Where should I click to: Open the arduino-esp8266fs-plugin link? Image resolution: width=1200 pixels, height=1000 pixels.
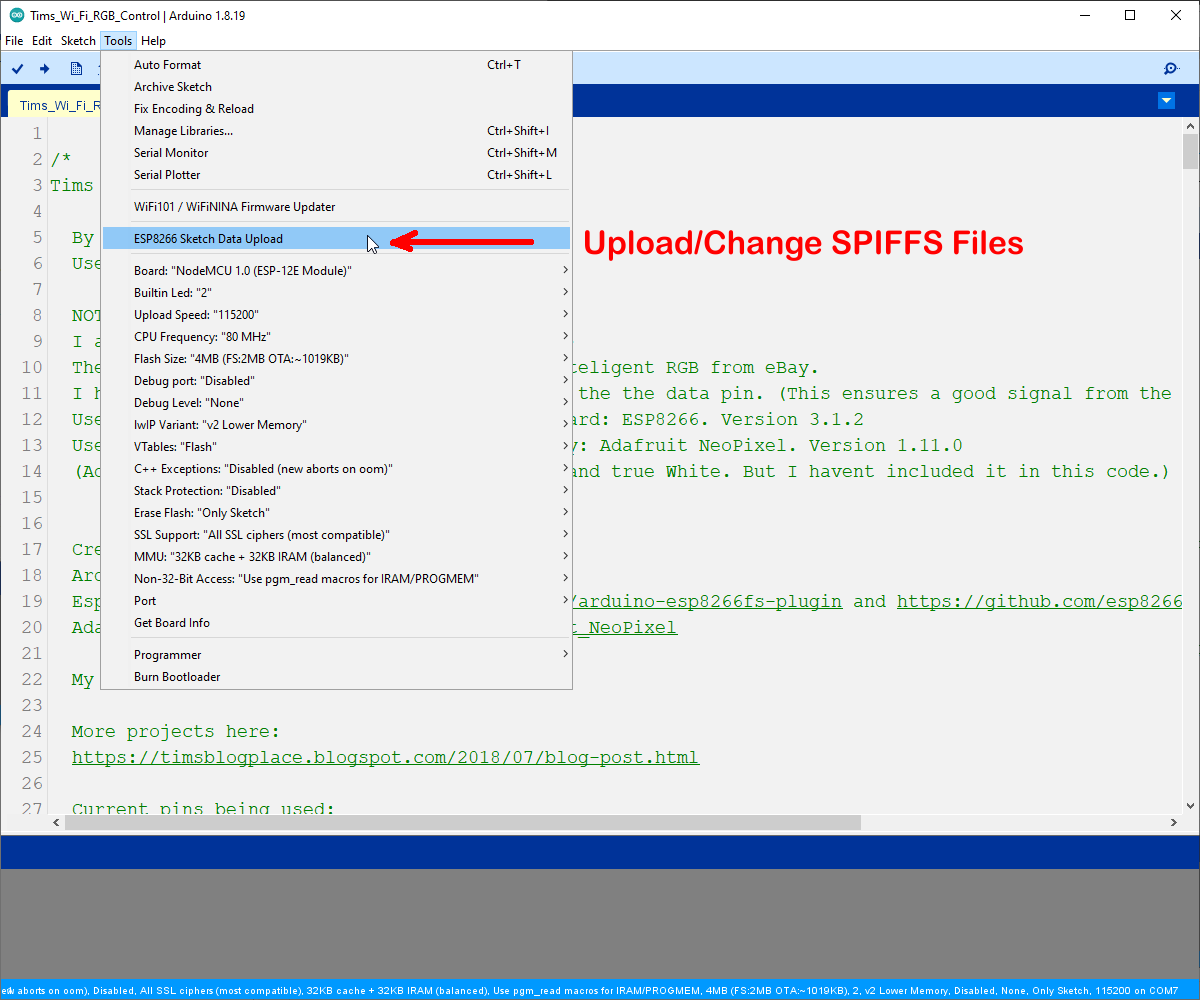click(x=708, y=601)
